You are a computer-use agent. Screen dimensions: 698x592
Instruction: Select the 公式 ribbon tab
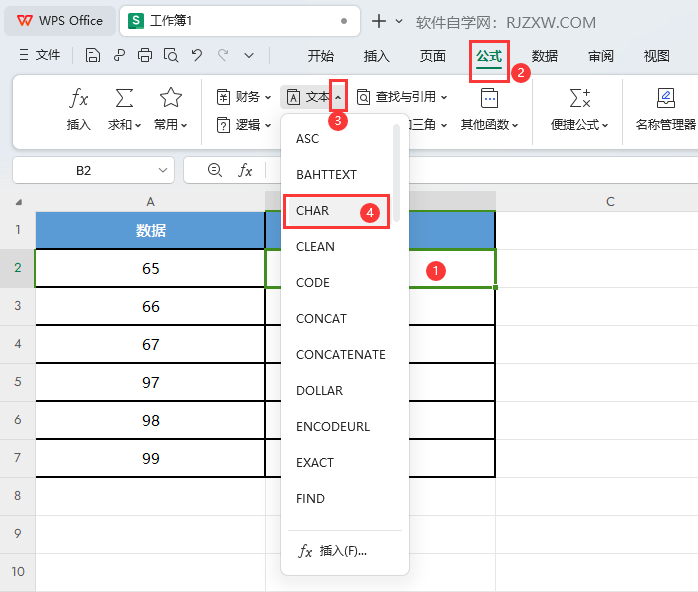point(489,57)
